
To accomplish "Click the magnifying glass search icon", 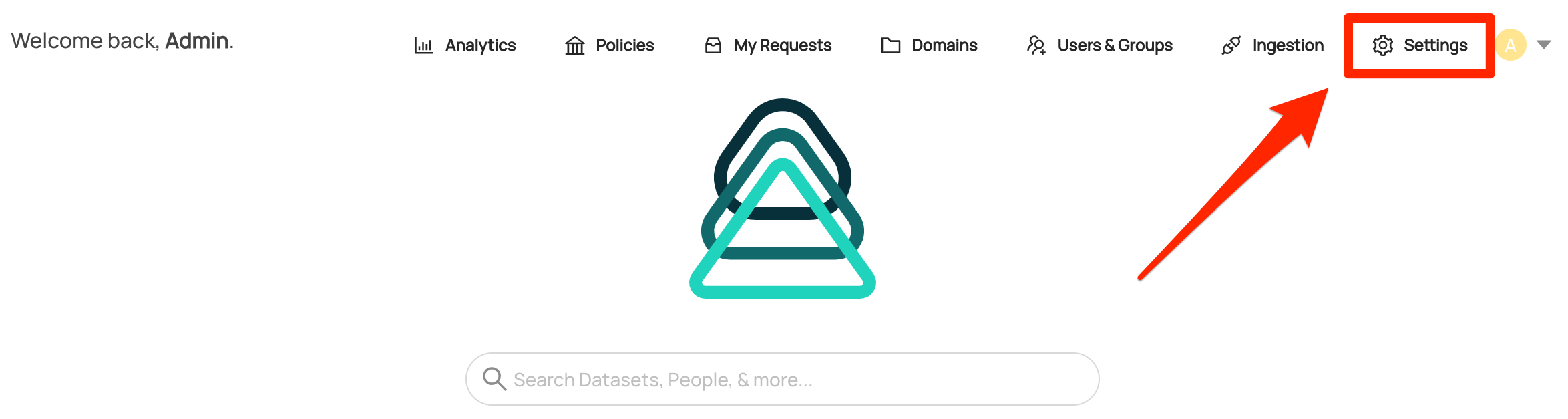I will (494, 379).
